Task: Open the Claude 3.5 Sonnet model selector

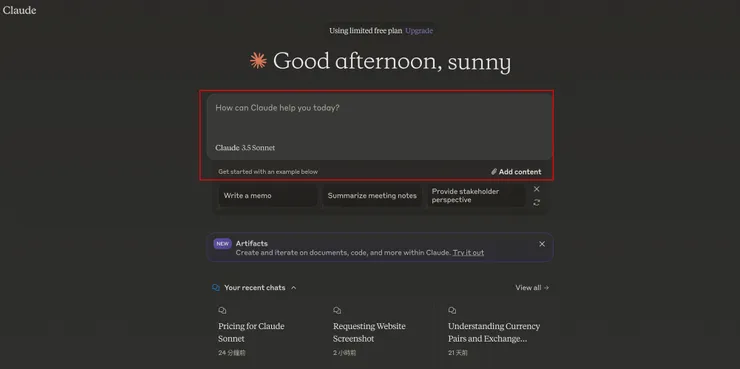Action: coord(245,148)
